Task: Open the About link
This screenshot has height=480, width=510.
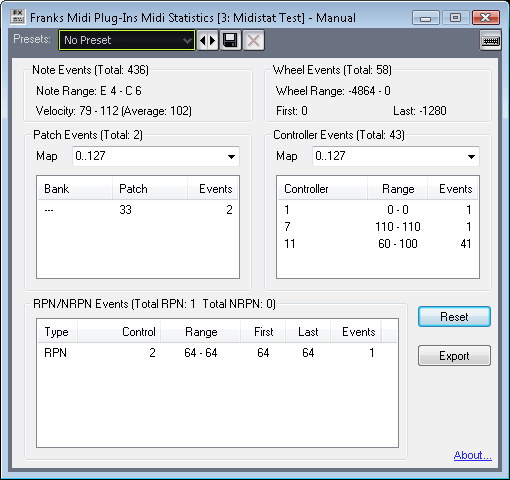Action: [x=473, y=455]
